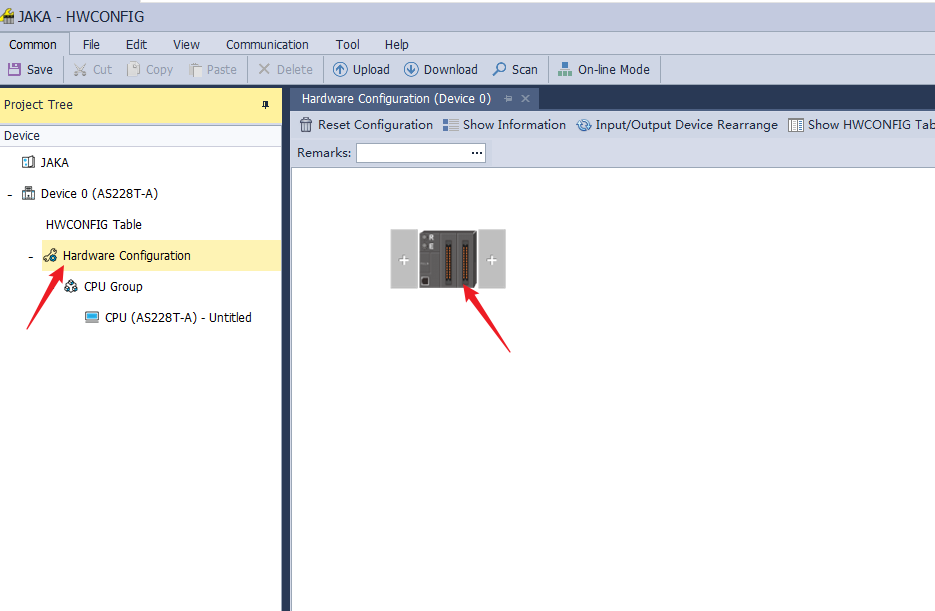This screenshot has height=611, width=935.
Task: Switch to On-line Mode
Action: coord(565,70)
